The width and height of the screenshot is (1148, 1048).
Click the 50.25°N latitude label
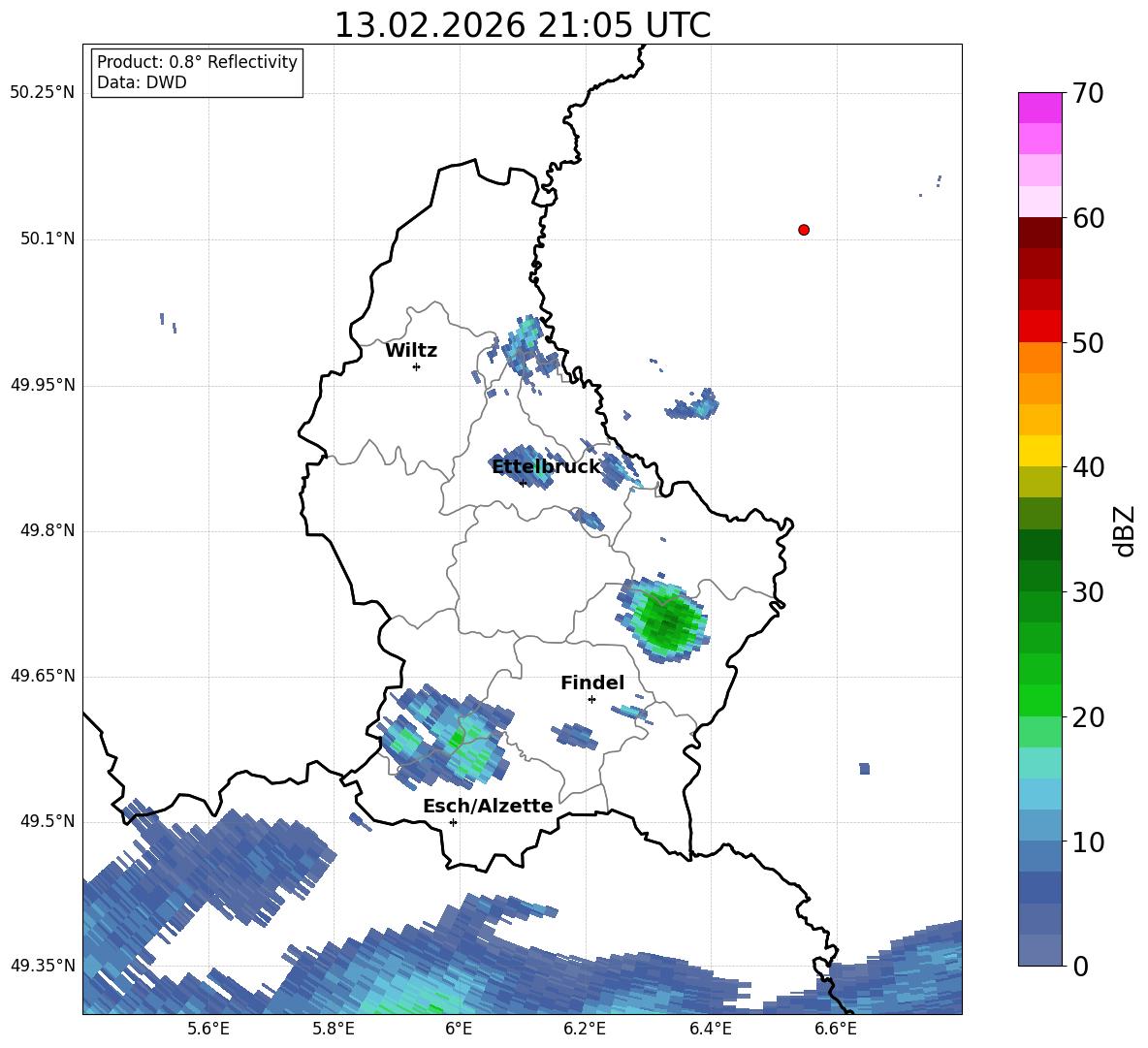coord(43,93)
